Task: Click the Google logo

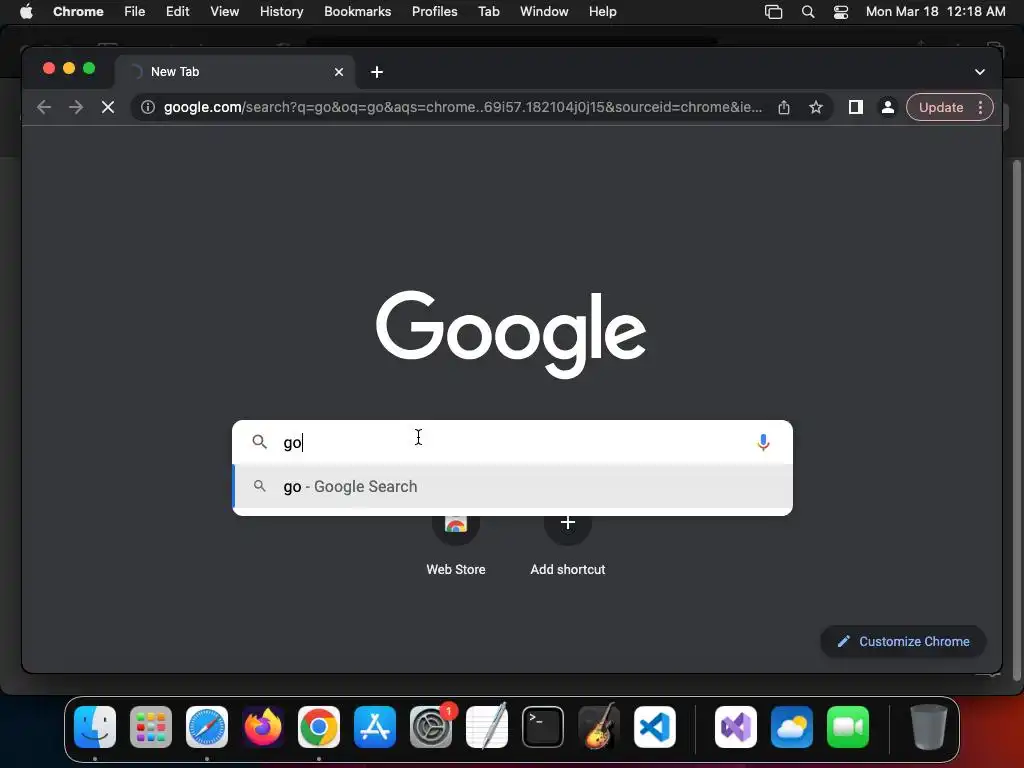Action: [x=511, y=333]
